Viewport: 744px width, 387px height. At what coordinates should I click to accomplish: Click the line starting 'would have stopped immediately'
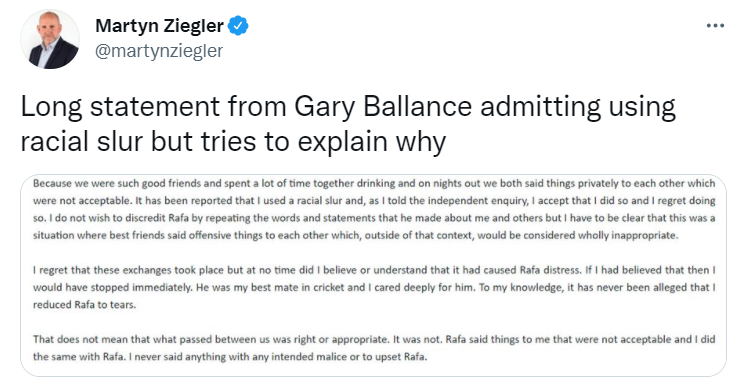pyautogui.click(x=374, y=287)
